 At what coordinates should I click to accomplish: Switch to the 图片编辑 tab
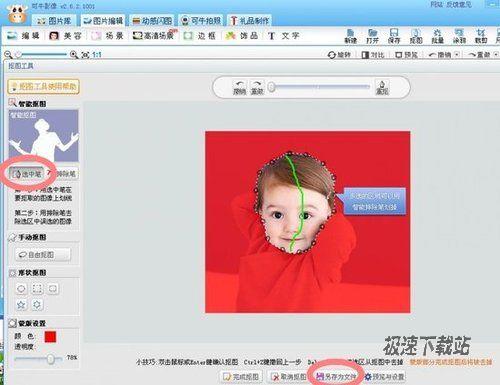[x=103, y=21]
